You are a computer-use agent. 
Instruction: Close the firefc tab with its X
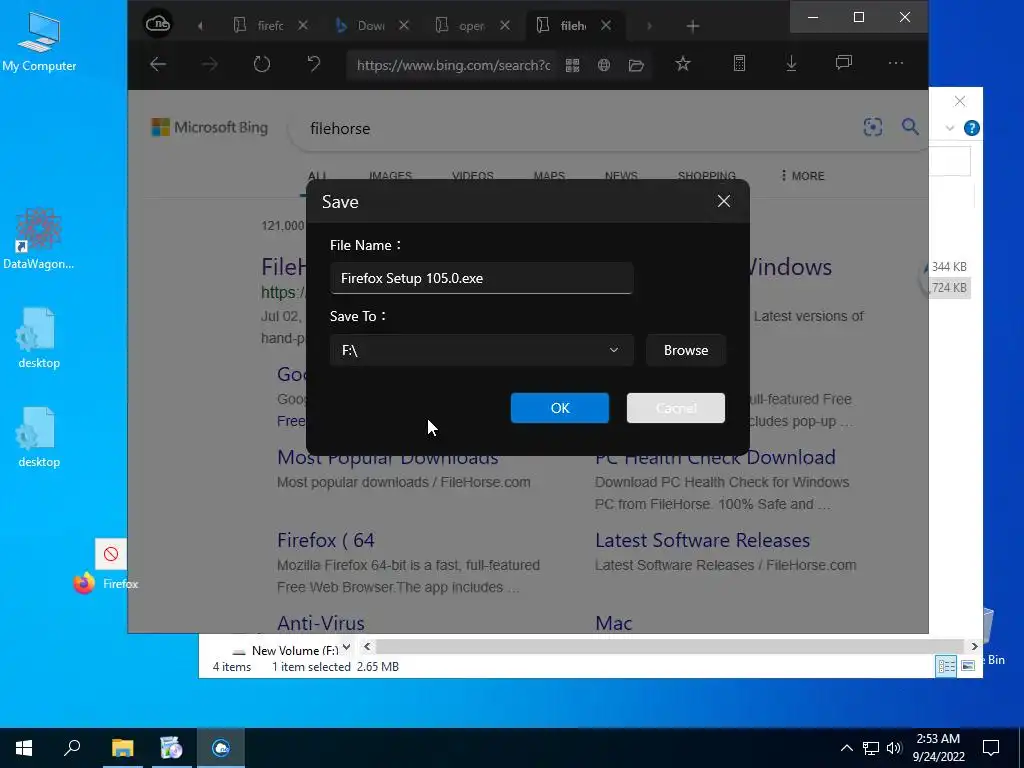pyautogui.click(x=302, y=25)
